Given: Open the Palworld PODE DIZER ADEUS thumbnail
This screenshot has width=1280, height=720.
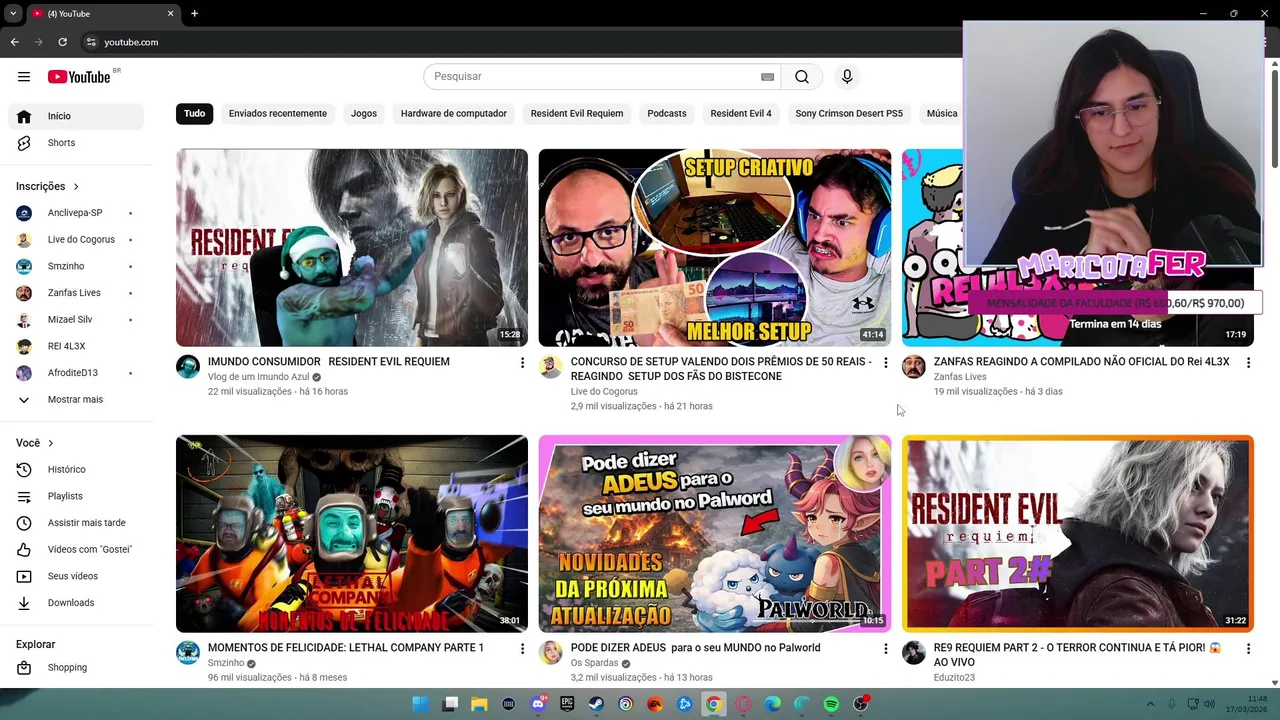Looking at the screenshot, I should (x=715, y=534).
